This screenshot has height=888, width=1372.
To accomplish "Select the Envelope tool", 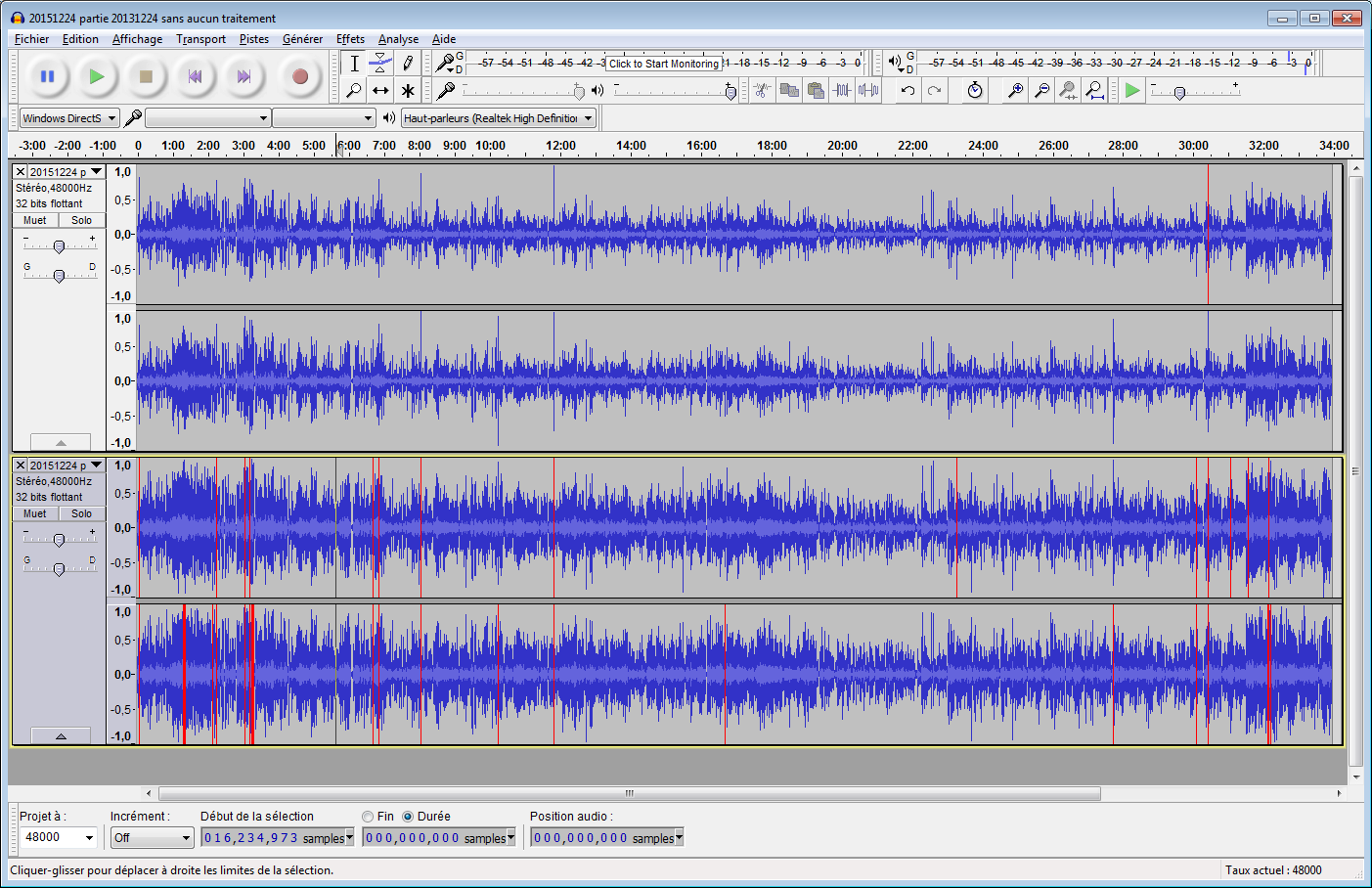I will (x=380, y=64).
